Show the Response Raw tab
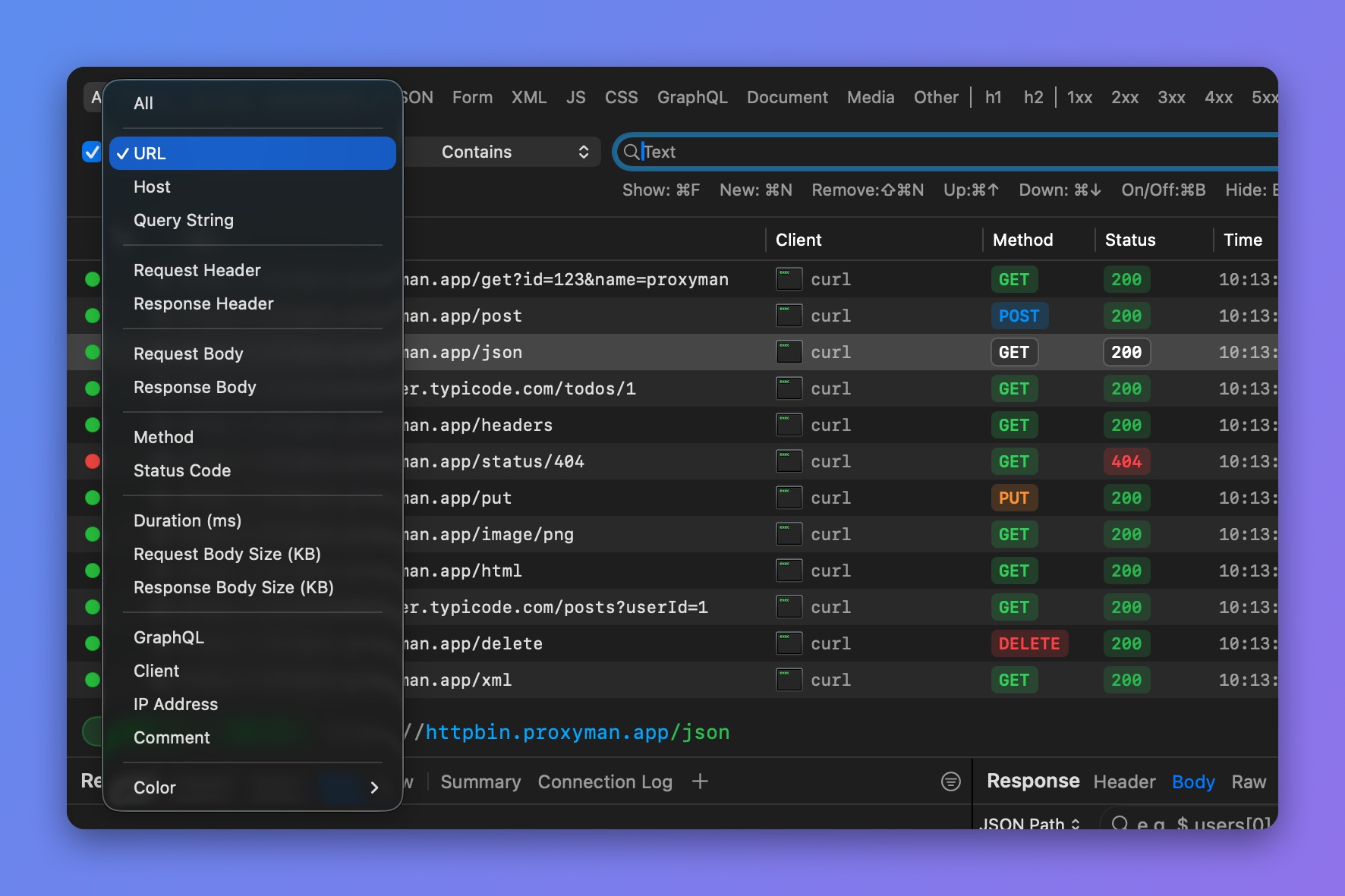This screenshot has width=1345, height=896. click(1249, 781)
